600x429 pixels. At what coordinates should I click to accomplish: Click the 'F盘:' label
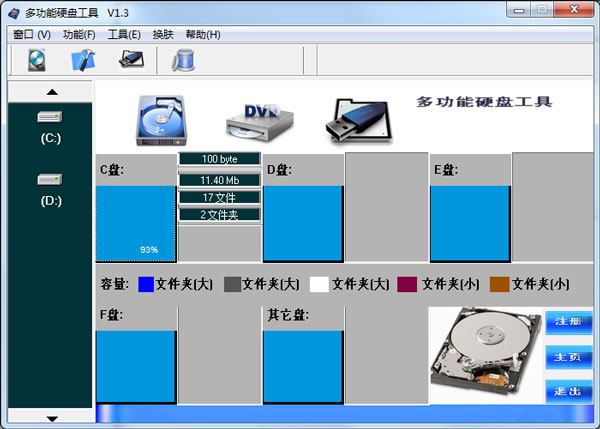[111, 315]
